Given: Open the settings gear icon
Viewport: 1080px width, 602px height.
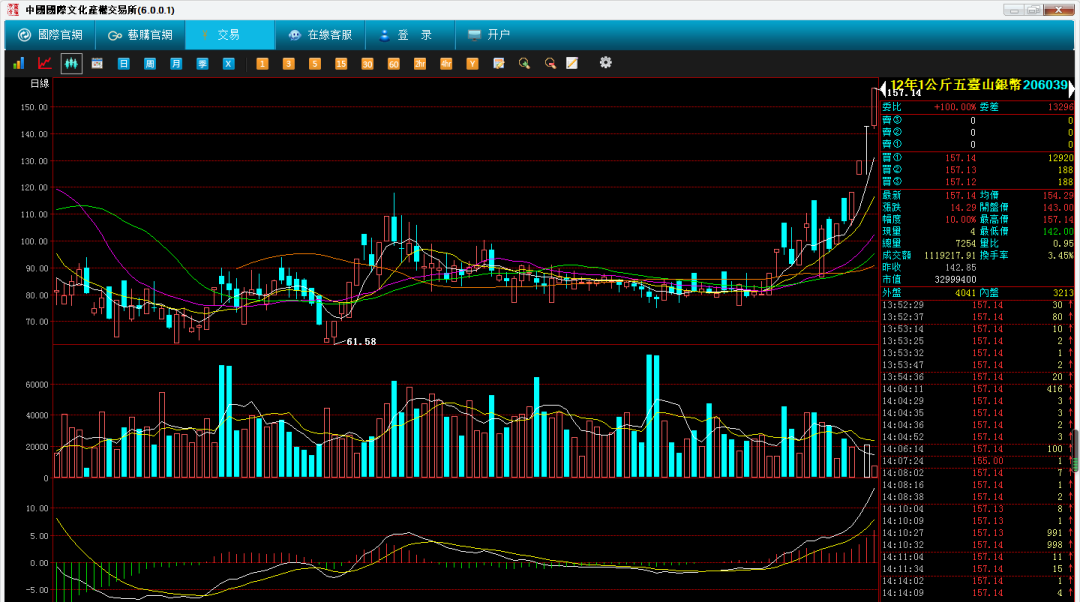Looking at the screenshot, I should coord(605,63).
